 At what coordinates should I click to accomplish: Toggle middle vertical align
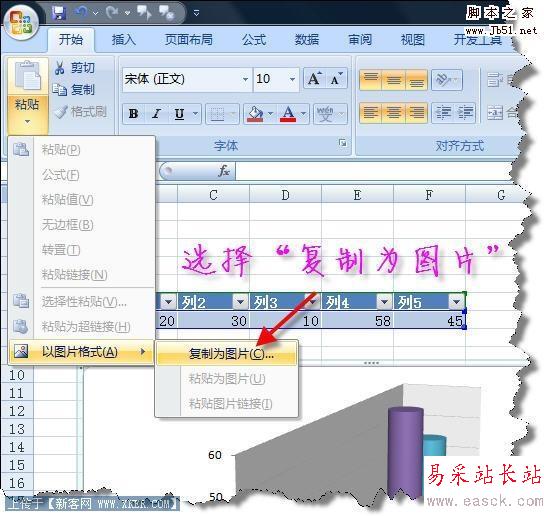click(x=393, y=79)
